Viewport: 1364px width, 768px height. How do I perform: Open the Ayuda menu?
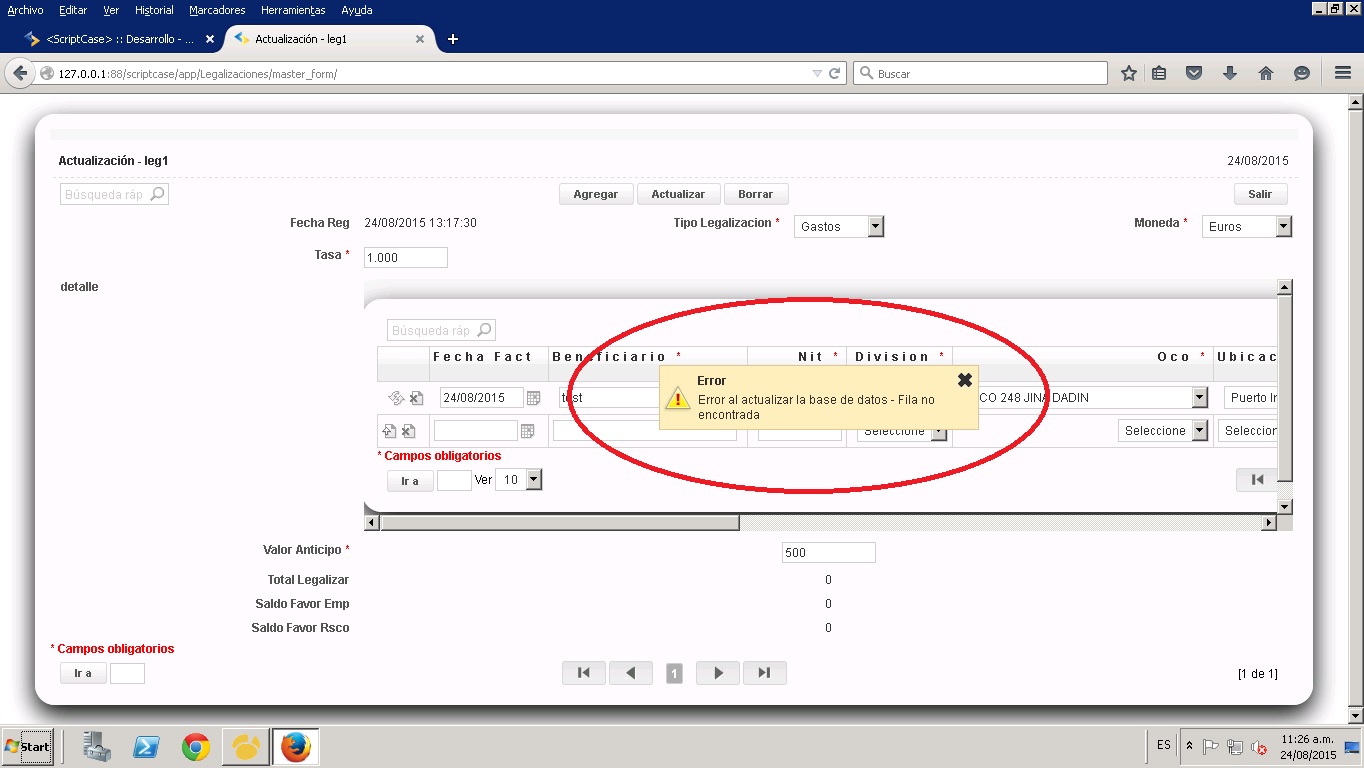pyautogui.click(x=357, y=10)
